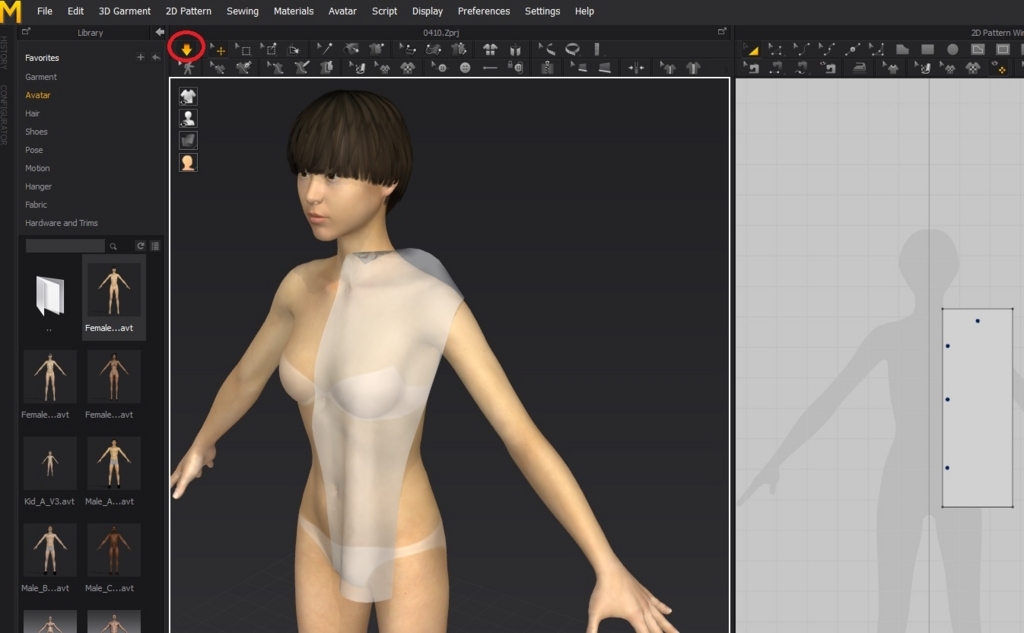
Task: Toggle the avatar head render style icon
Action: pyautogui.click(x=188, y=163)
